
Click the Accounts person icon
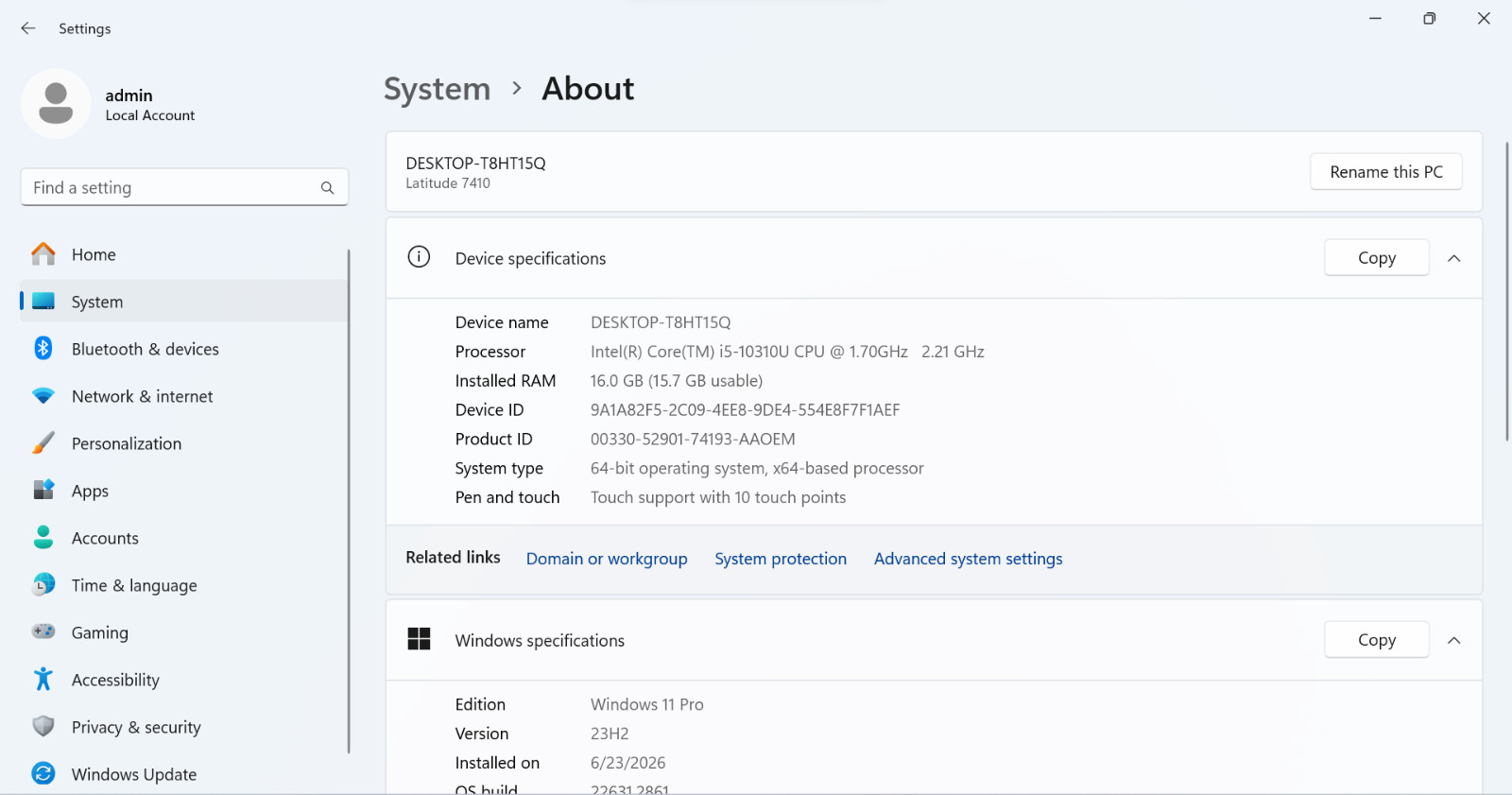pos(43,538)
